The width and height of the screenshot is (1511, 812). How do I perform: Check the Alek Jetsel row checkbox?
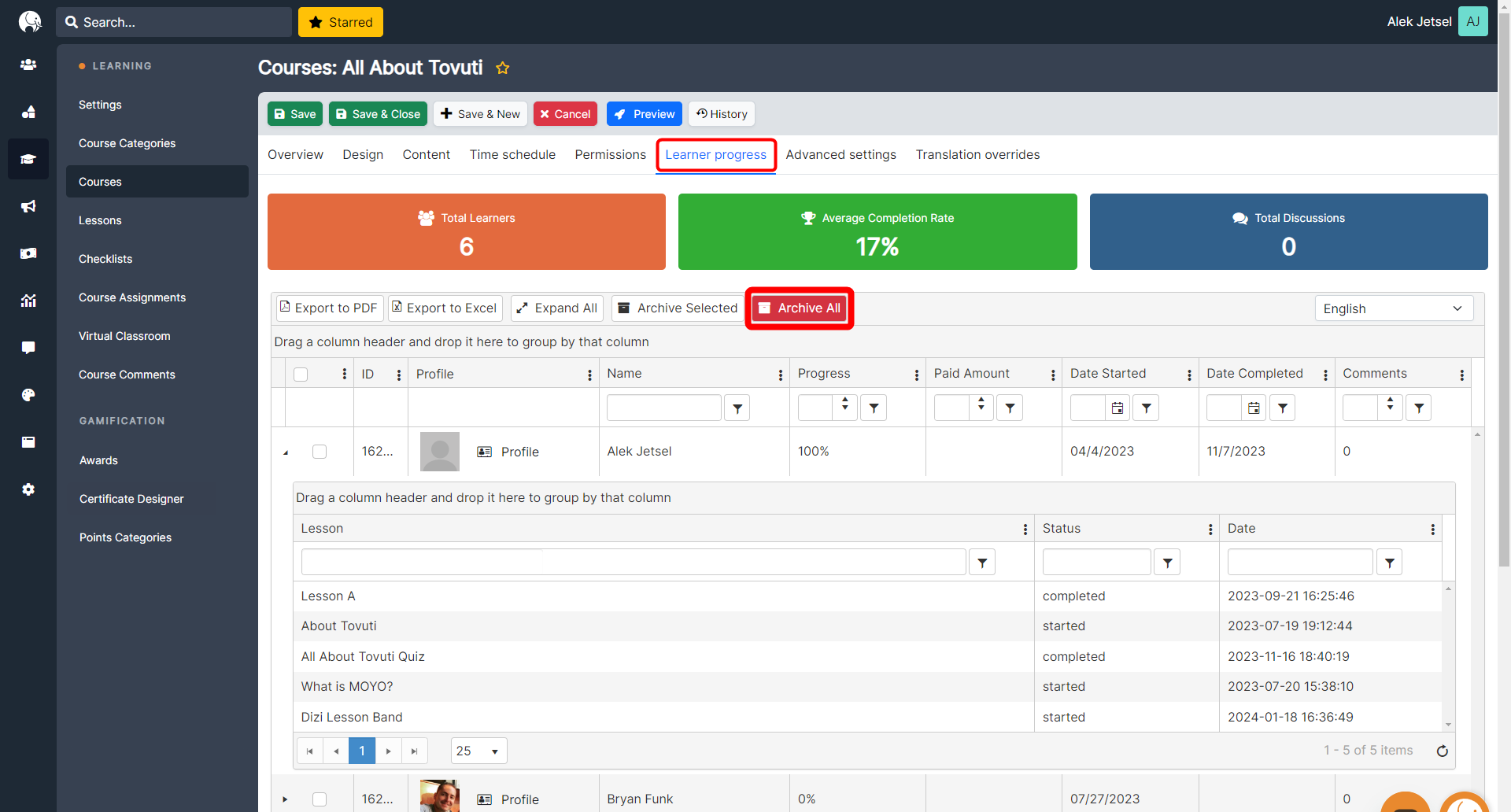click(x=320, y=452)
